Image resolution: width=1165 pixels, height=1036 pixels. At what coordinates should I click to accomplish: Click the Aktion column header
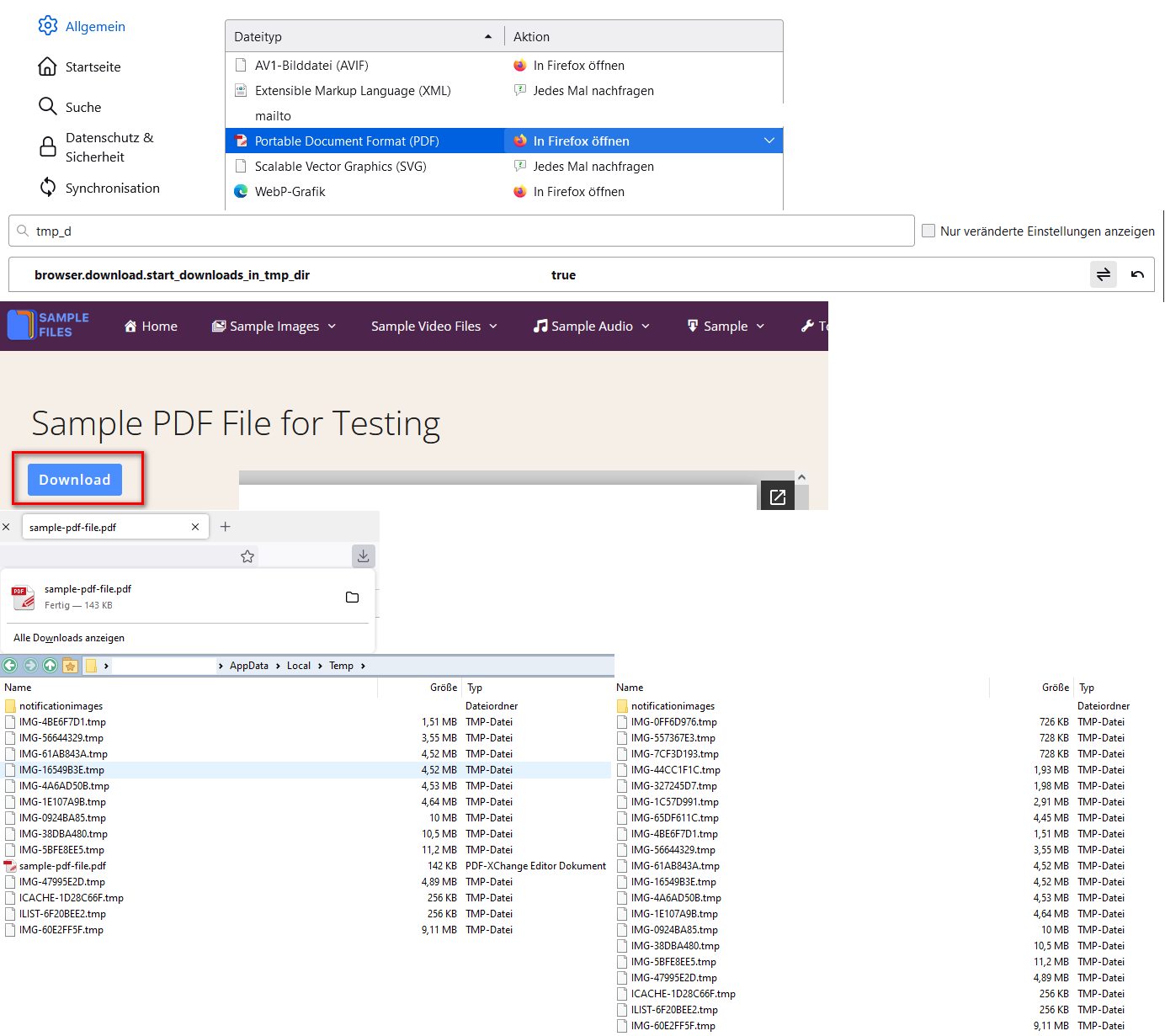644,36
